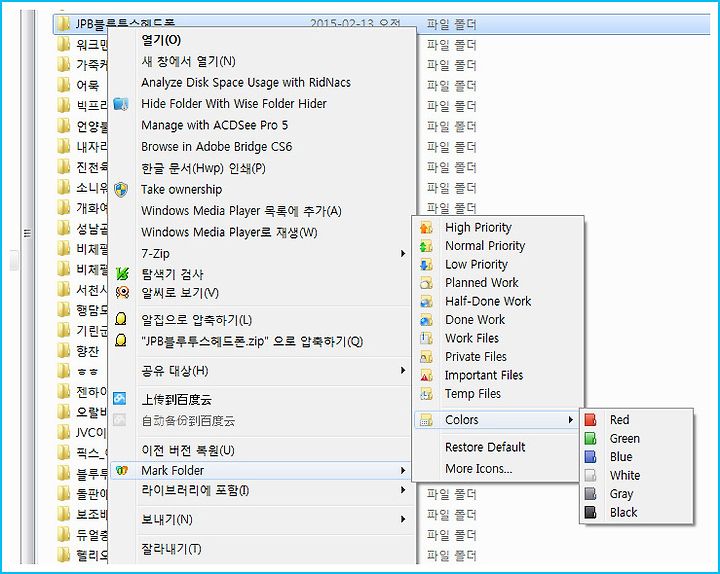Click the green V3 scan icon
Viewport: 720px width, 574px height.
point(122,274)
